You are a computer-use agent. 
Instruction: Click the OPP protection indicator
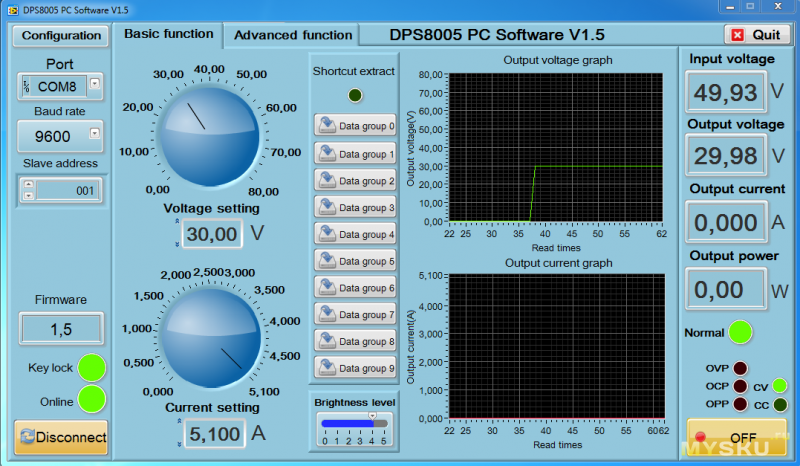(740, 404)
